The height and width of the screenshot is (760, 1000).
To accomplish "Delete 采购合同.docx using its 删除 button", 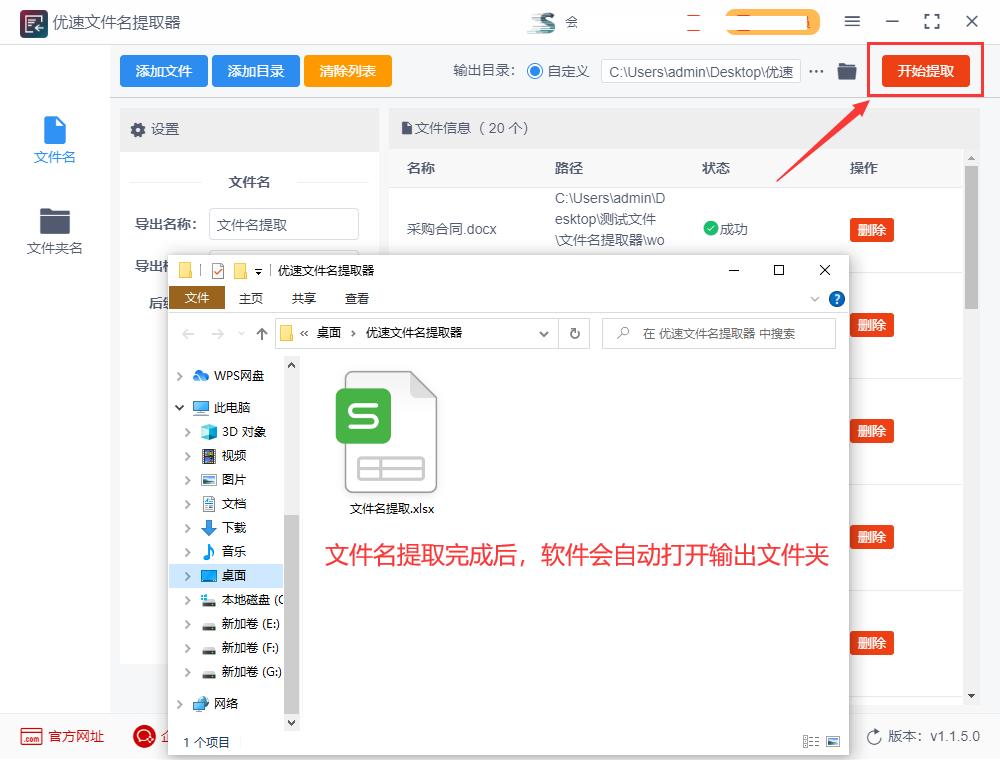I will [x=871, y=229].
